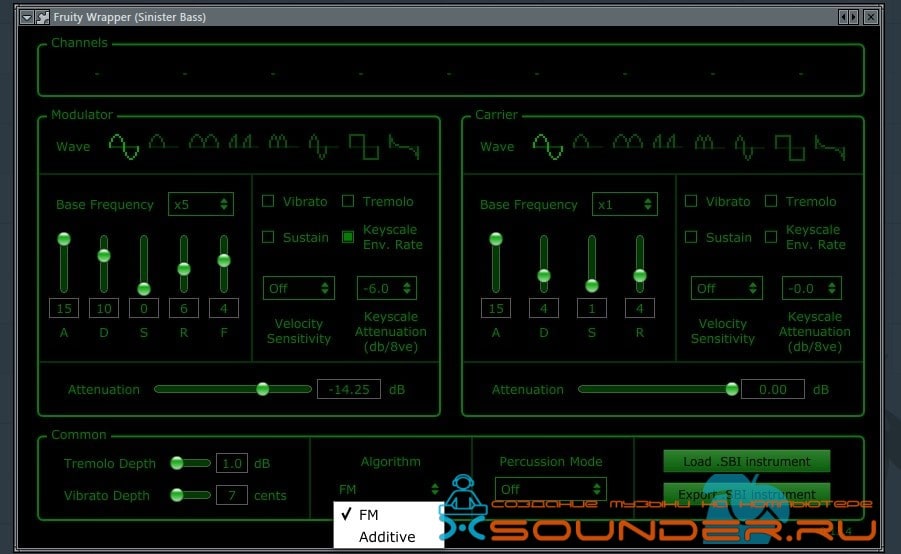Click Modulator Release slider handle

point(184,268)
